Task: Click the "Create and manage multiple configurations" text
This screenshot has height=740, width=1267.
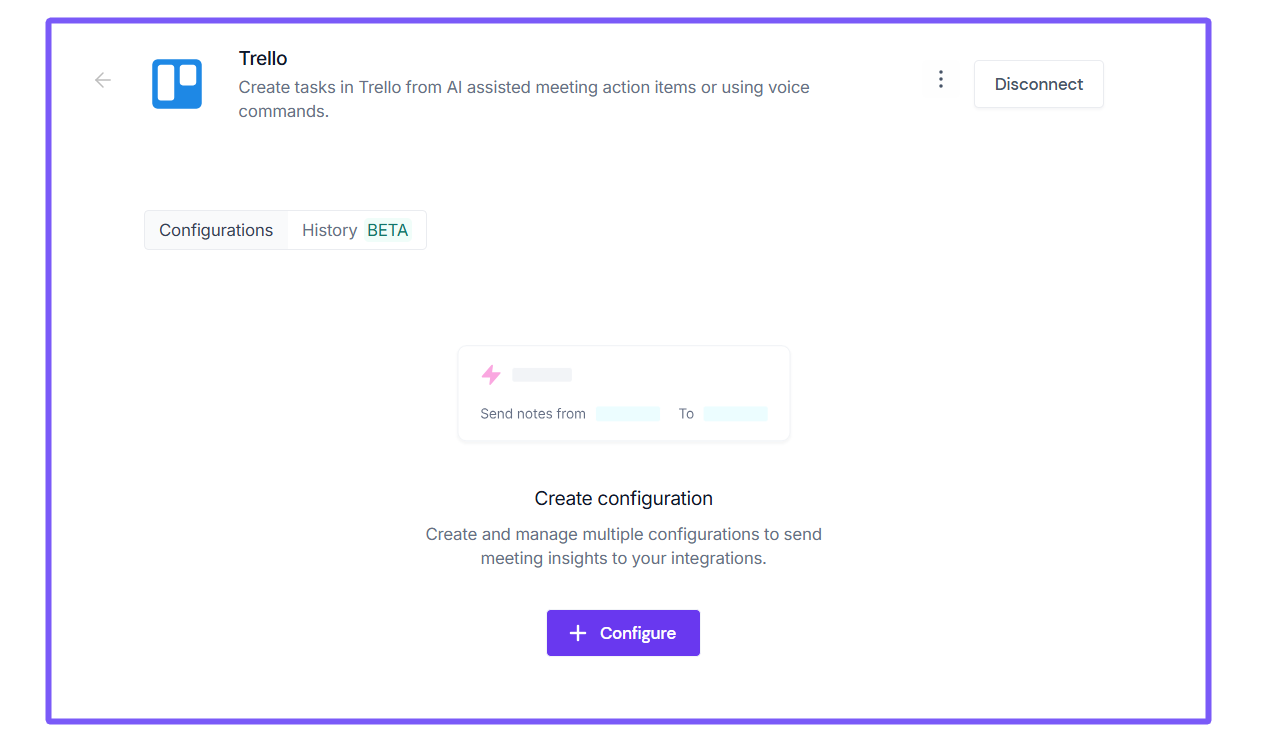Action: 623,546
